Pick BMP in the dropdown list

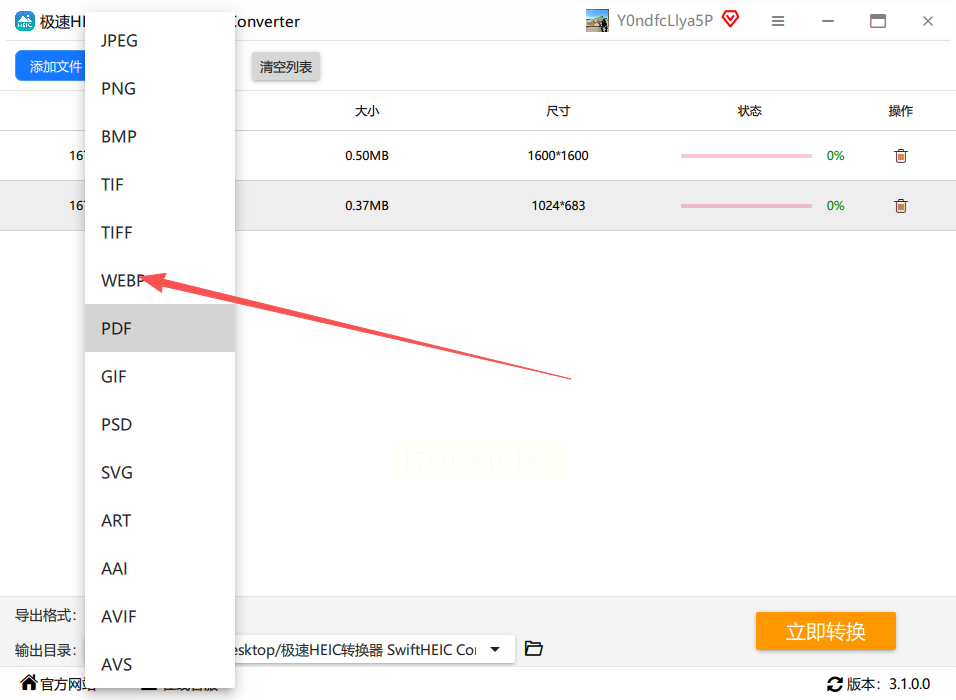160,137
